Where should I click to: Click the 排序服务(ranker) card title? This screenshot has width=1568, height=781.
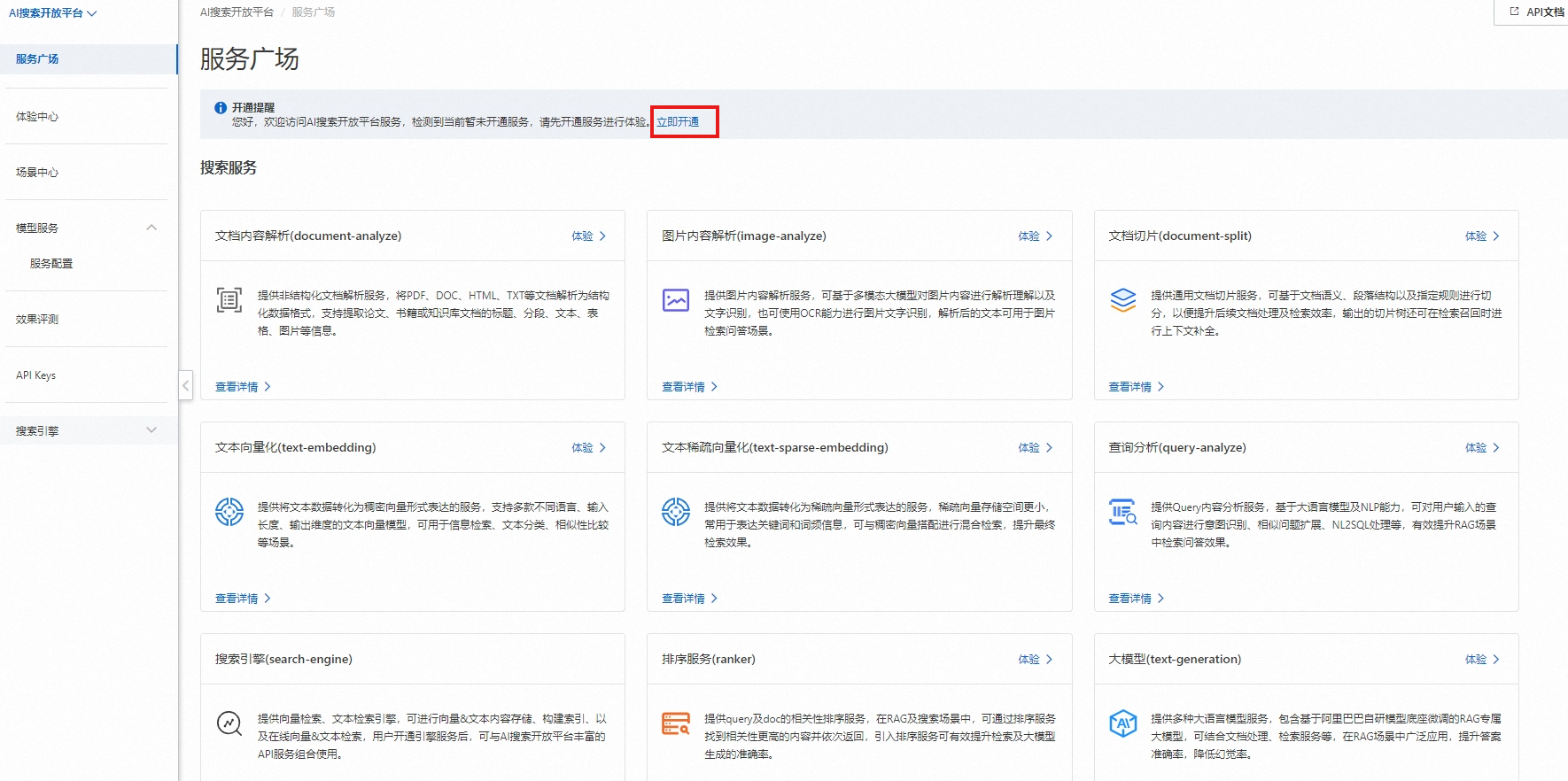[709, 660]
